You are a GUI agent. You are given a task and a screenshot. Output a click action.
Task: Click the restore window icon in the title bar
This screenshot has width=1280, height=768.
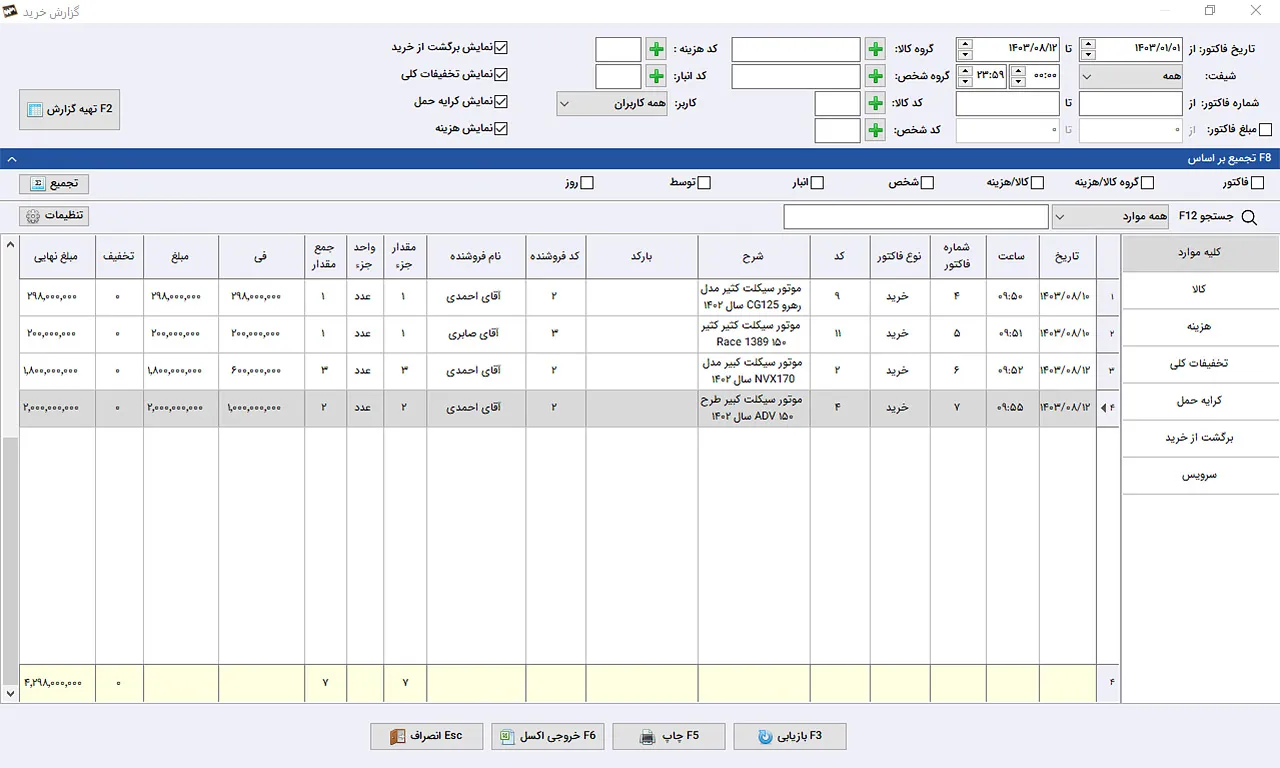click(1210, 11)
